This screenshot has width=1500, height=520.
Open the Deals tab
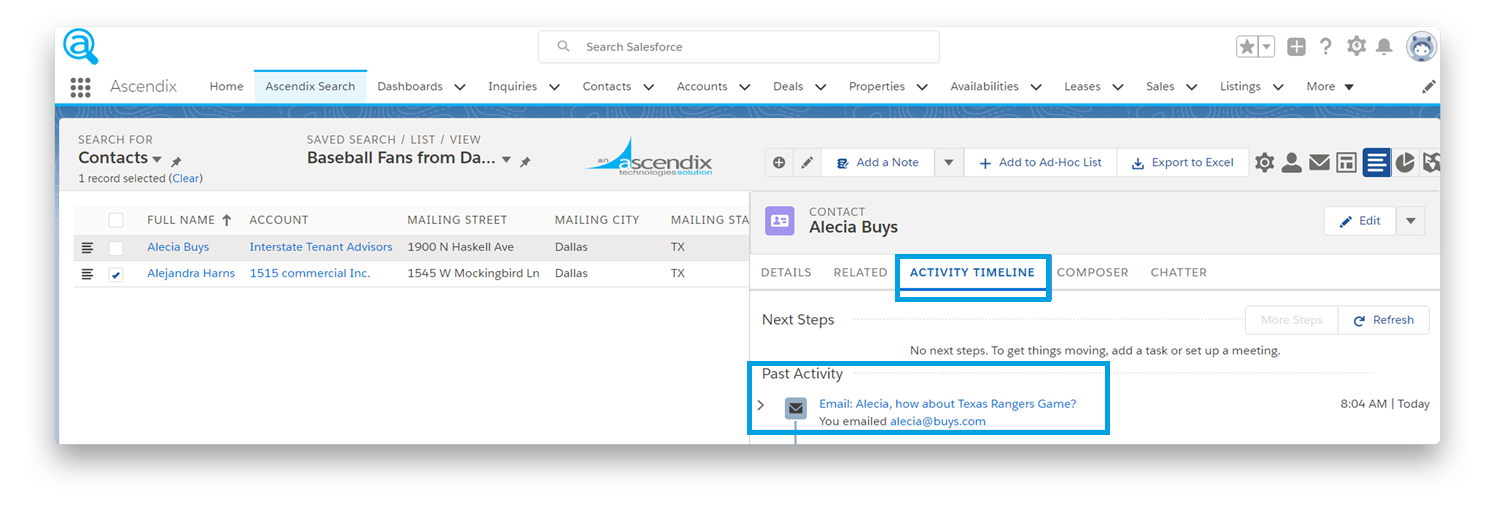point(788,87)
